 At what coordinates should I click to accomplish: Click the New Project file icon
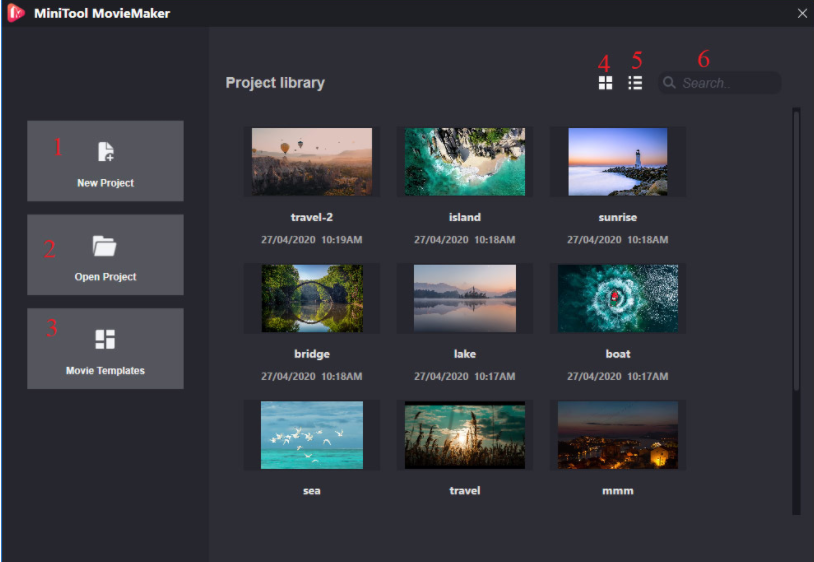tap(106, 152)
